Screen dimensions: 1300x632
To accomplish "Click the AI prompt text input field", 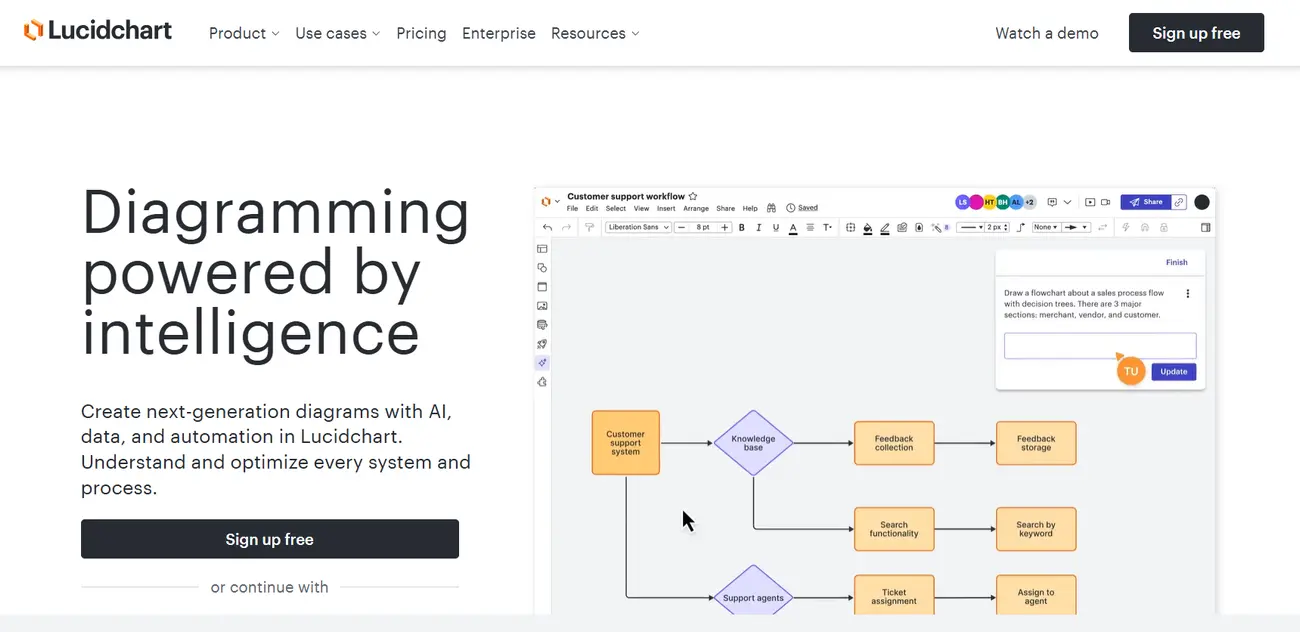I will (x=1099, y=346).
